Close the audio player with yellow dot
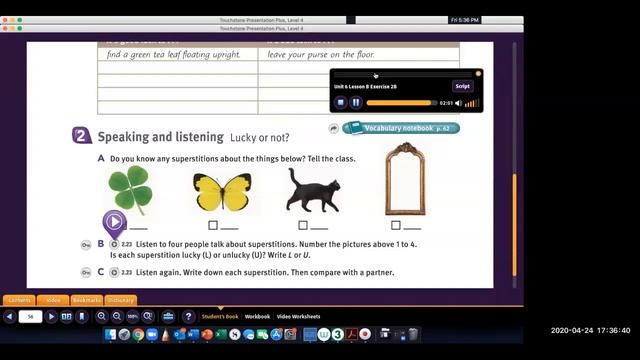 pyautogui.click(x=478, y=74)
